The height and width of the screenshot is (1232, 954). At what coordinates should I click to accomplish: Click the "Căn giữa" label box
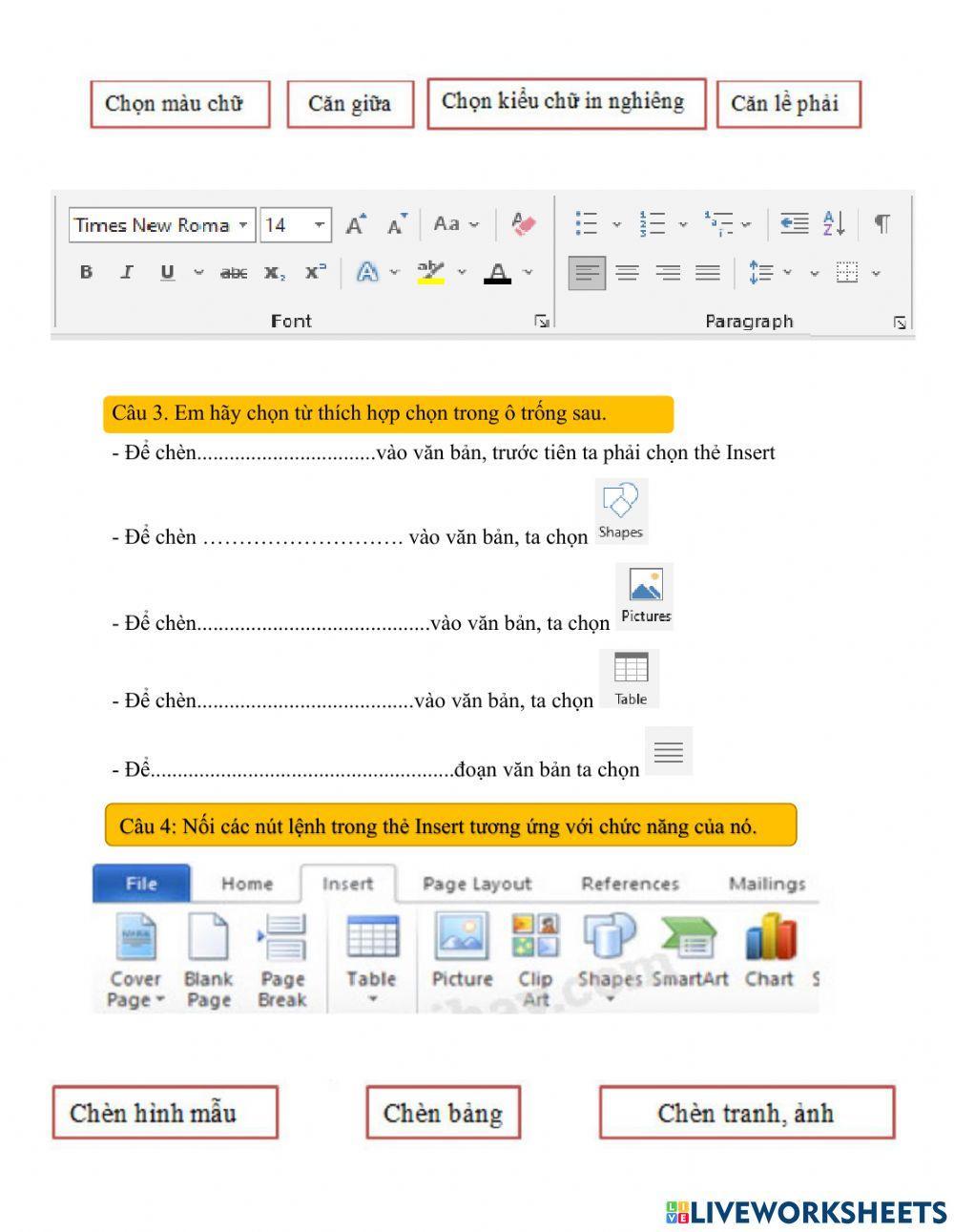click(349, 104)
